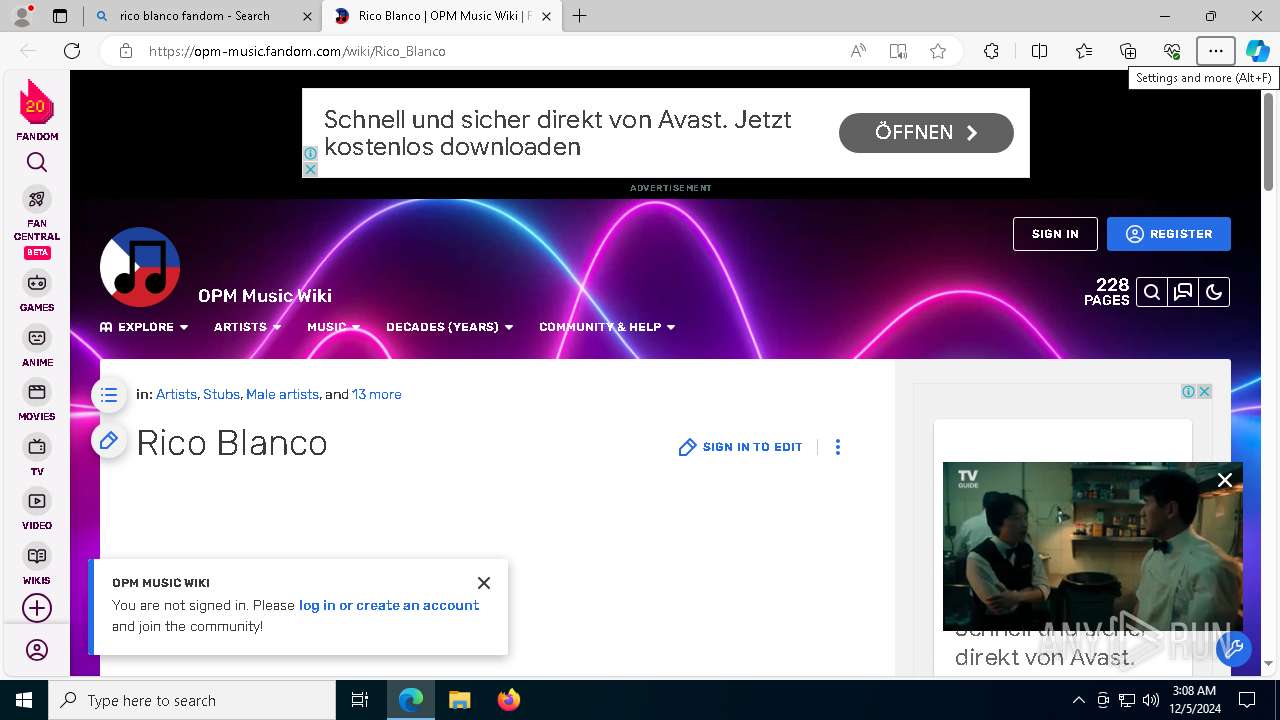Click the OPM Music Wiki logo

140,267
